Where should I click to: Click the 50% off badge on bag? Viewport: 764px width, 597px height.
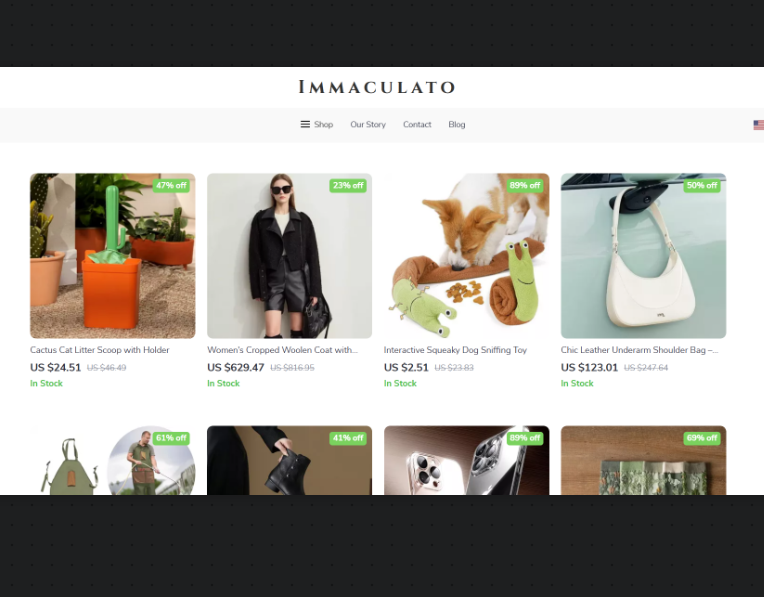[x=702, y=186]
